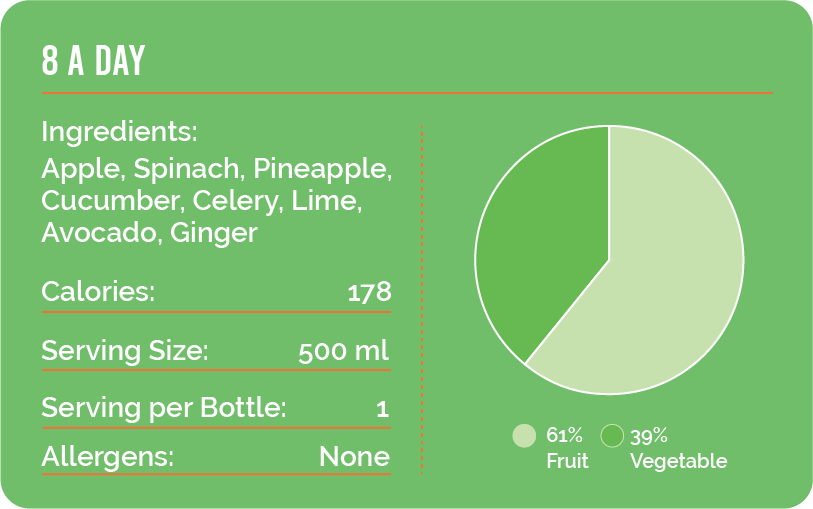Click the "8 A DAY" title
813x509 pixels.
[93, 62]
